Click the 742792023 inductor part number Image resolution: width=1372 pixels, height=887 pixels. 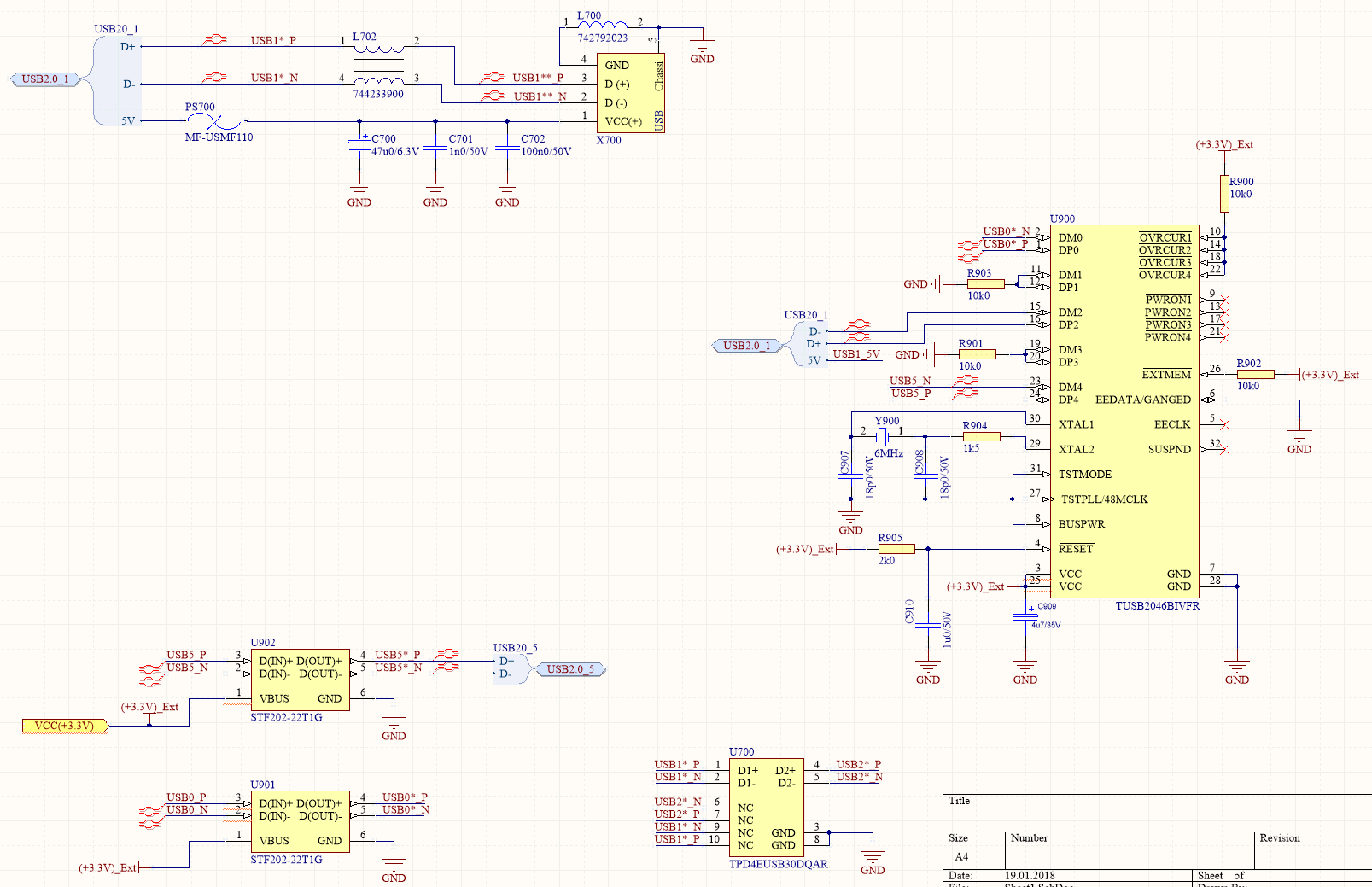point(603,38)
